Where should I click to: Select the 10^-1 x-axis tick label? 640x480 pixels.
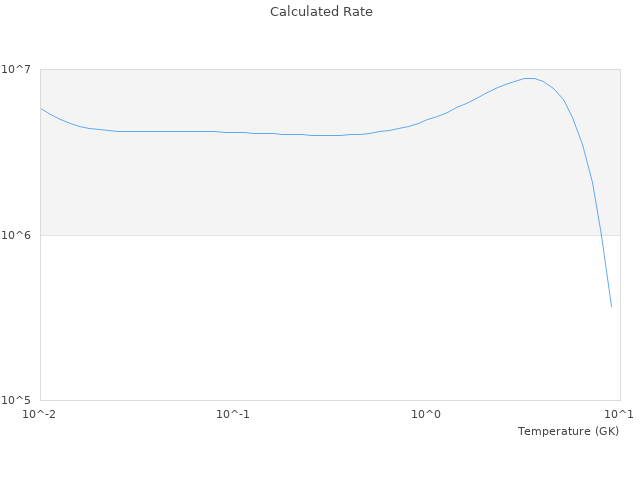tap(233, 415)
